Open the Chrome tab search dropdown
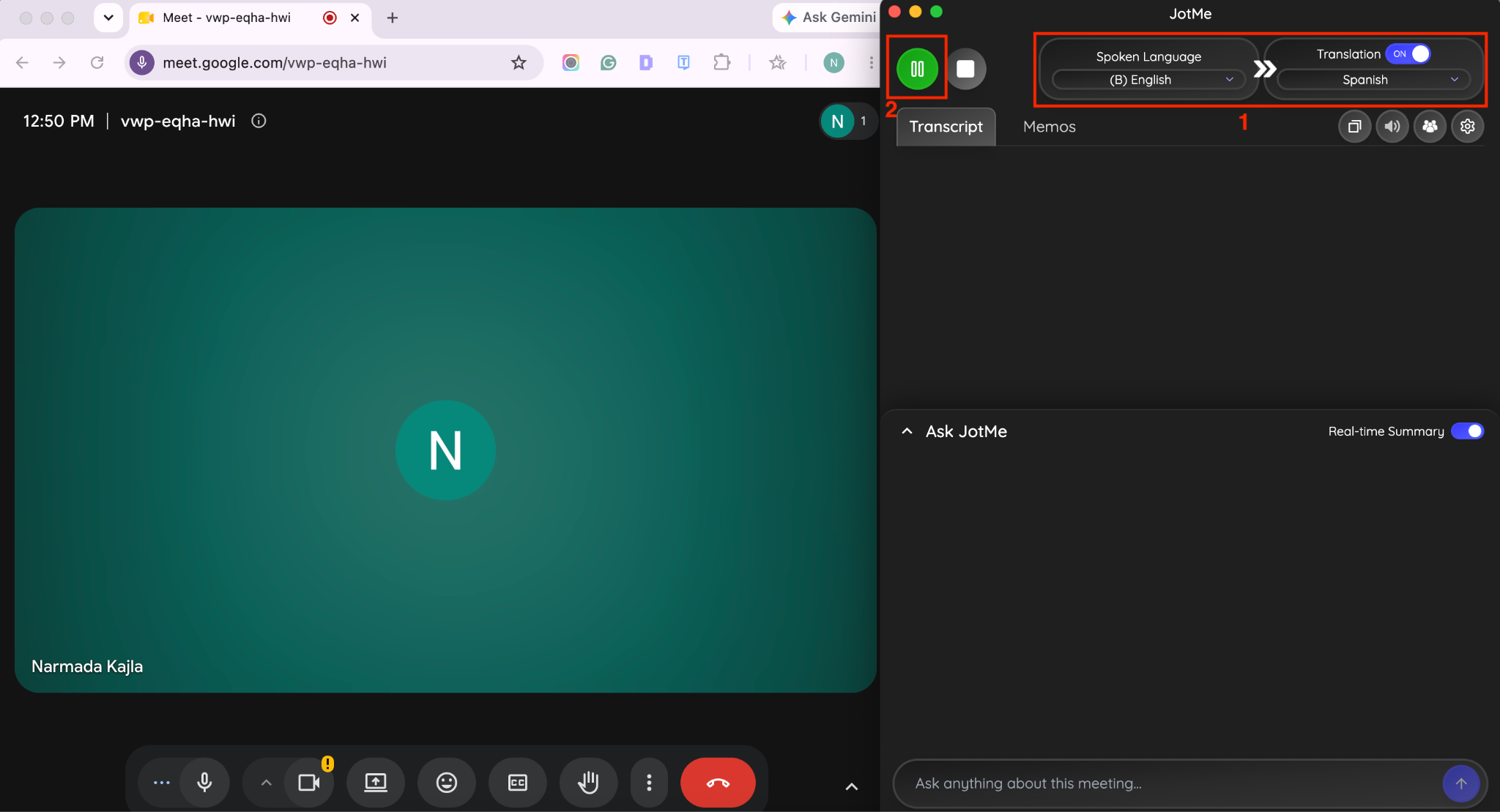The image size is (1500, 812). click(x=108, y=18)
